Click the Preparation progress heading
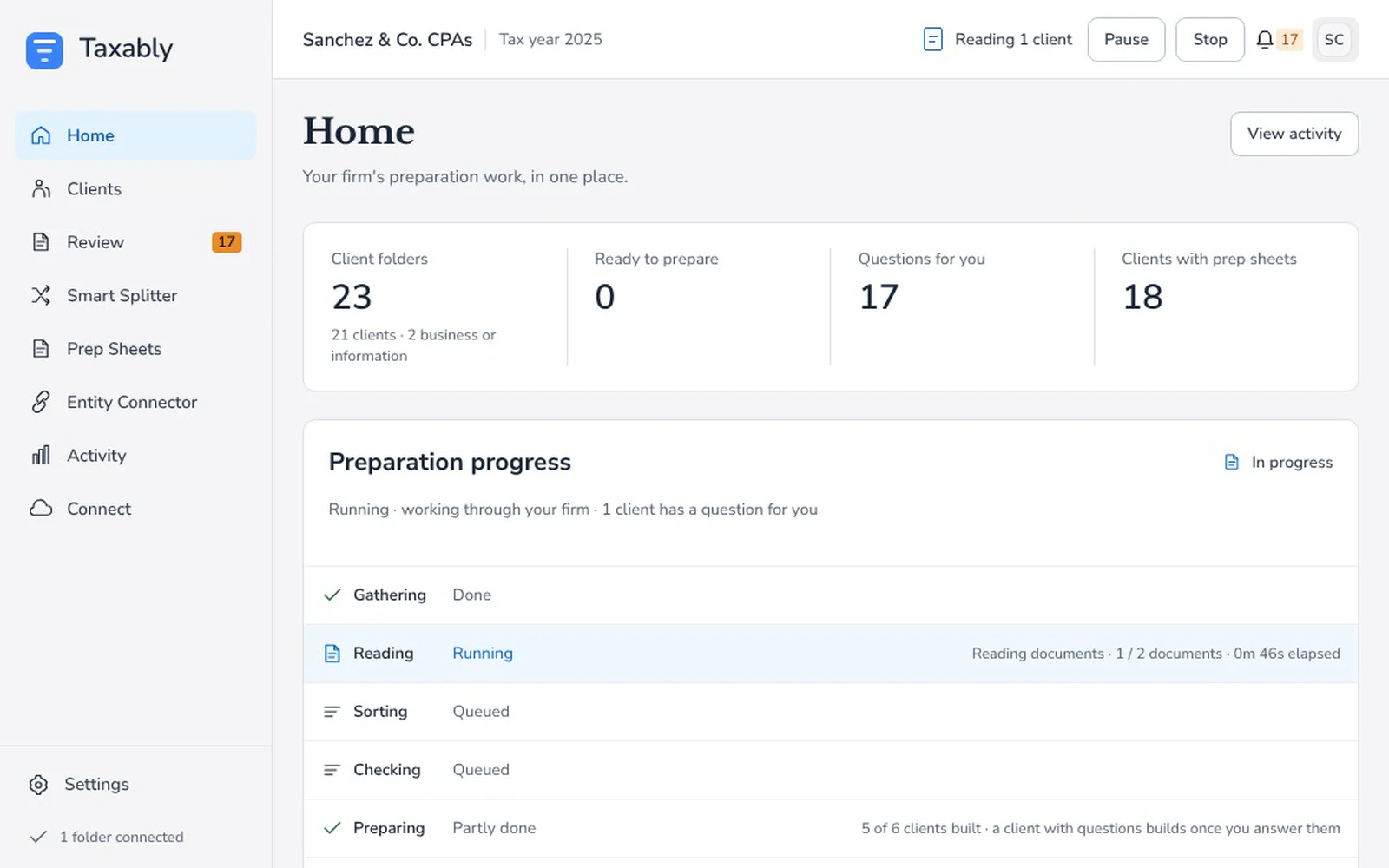 (450, 463)
